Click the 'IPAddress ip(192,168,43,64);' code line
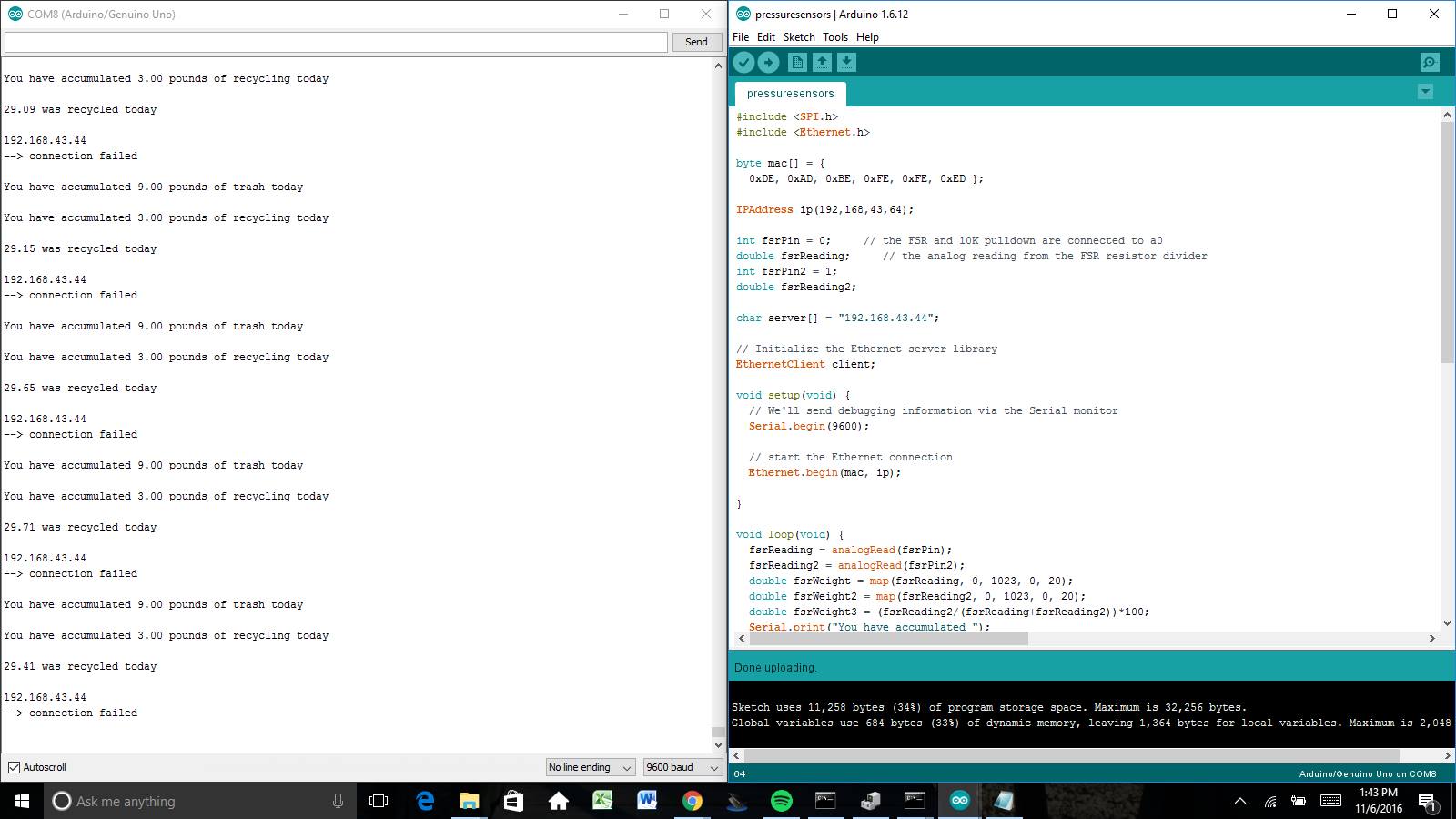The width and height of the screenshot is (1456, 819). (824, 209)
